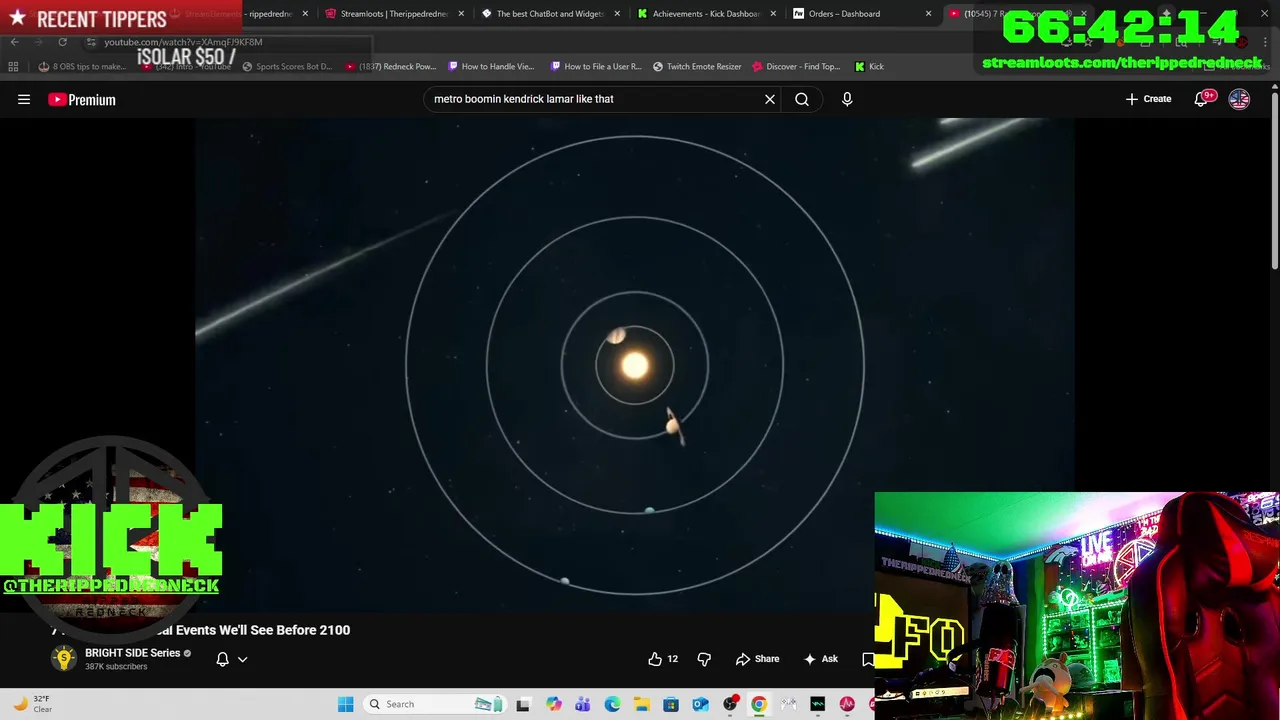The height and width of the screenshot is (720, 1280).
Task: Open File Explorer from taskbar
Action: click(x=641, y=704)
